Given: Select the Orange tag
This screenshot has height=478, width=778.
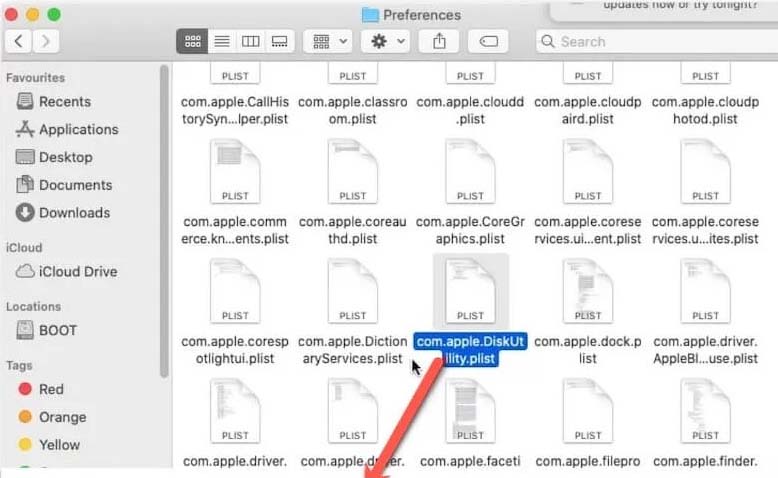Looking at the screenshot, I should 52,417.
